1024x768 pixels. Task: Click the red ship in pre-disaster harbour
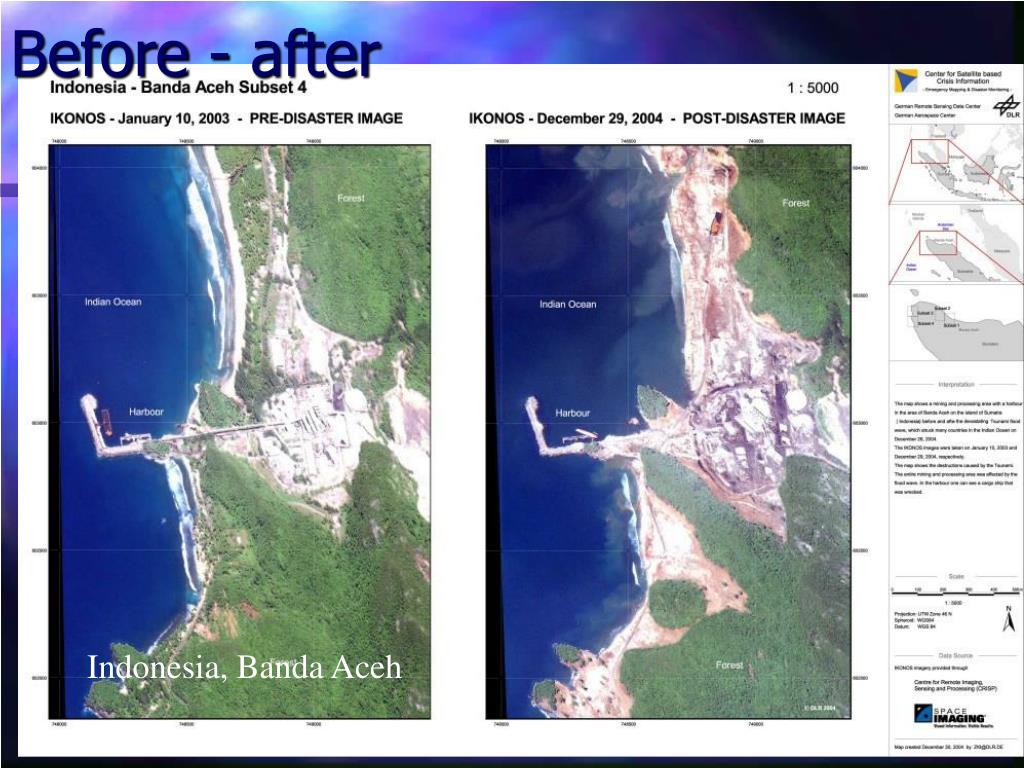pyautogui.click(x=106, y=423)
